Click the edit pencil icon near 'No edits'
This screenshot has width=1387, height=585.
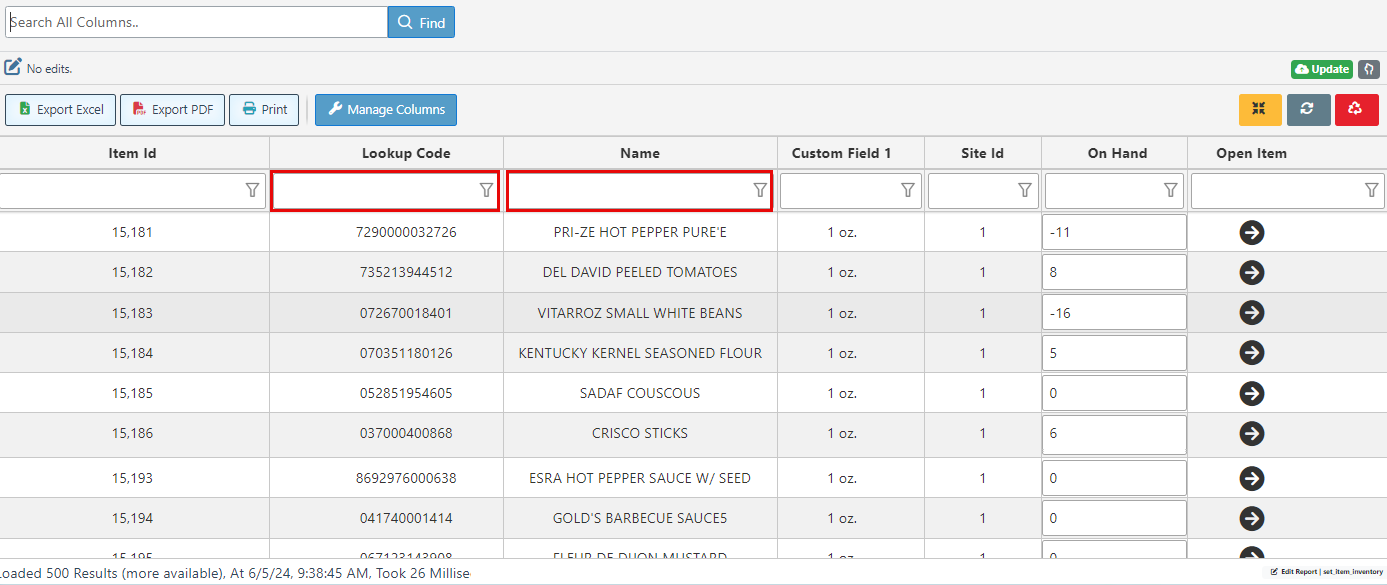[x=13, y=68]
